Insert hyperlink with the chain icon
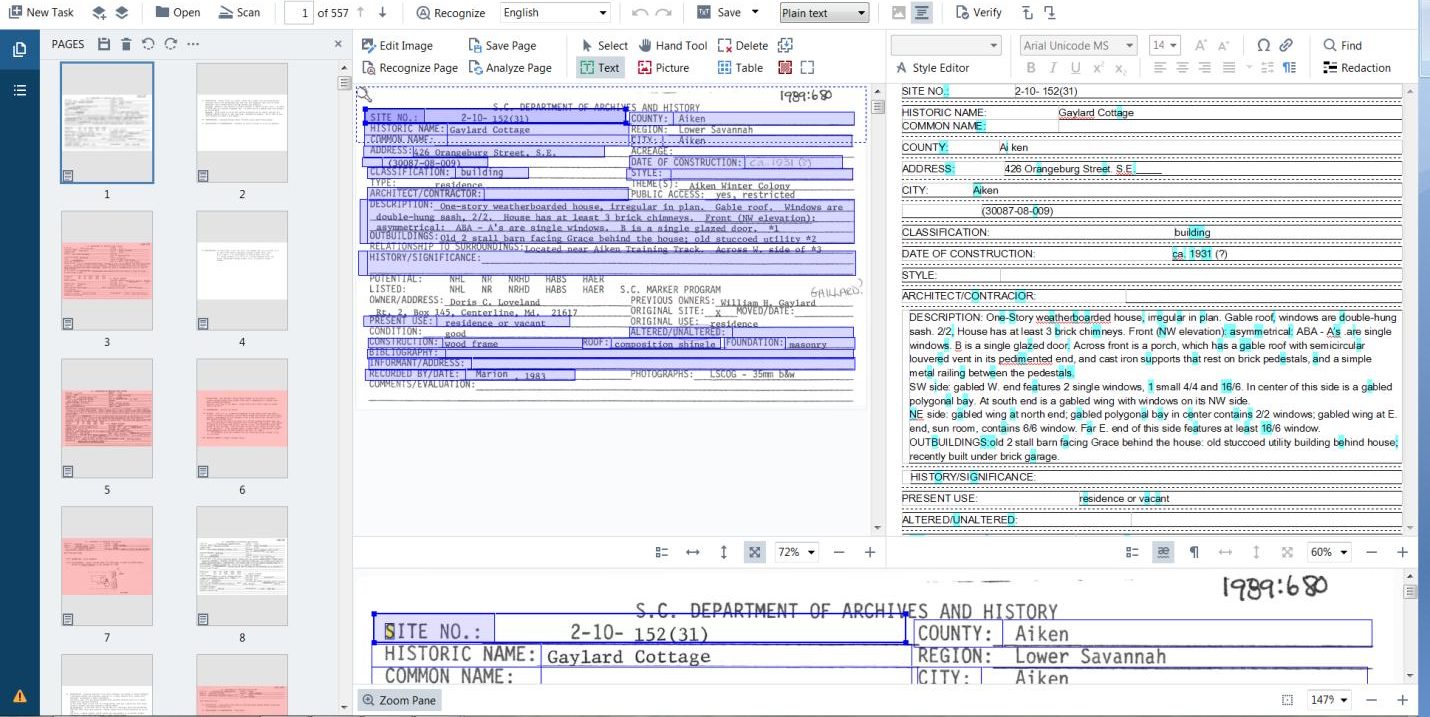 1286,45
